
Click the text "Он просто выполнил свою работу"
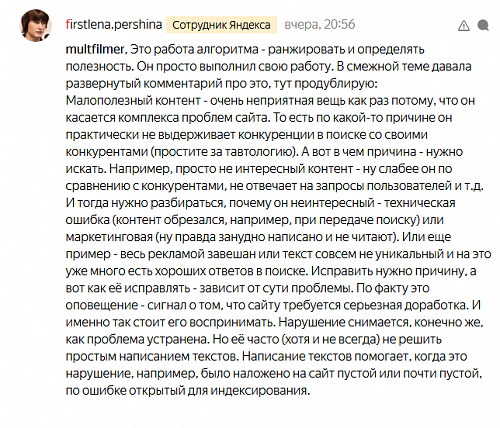pos(233,66)
